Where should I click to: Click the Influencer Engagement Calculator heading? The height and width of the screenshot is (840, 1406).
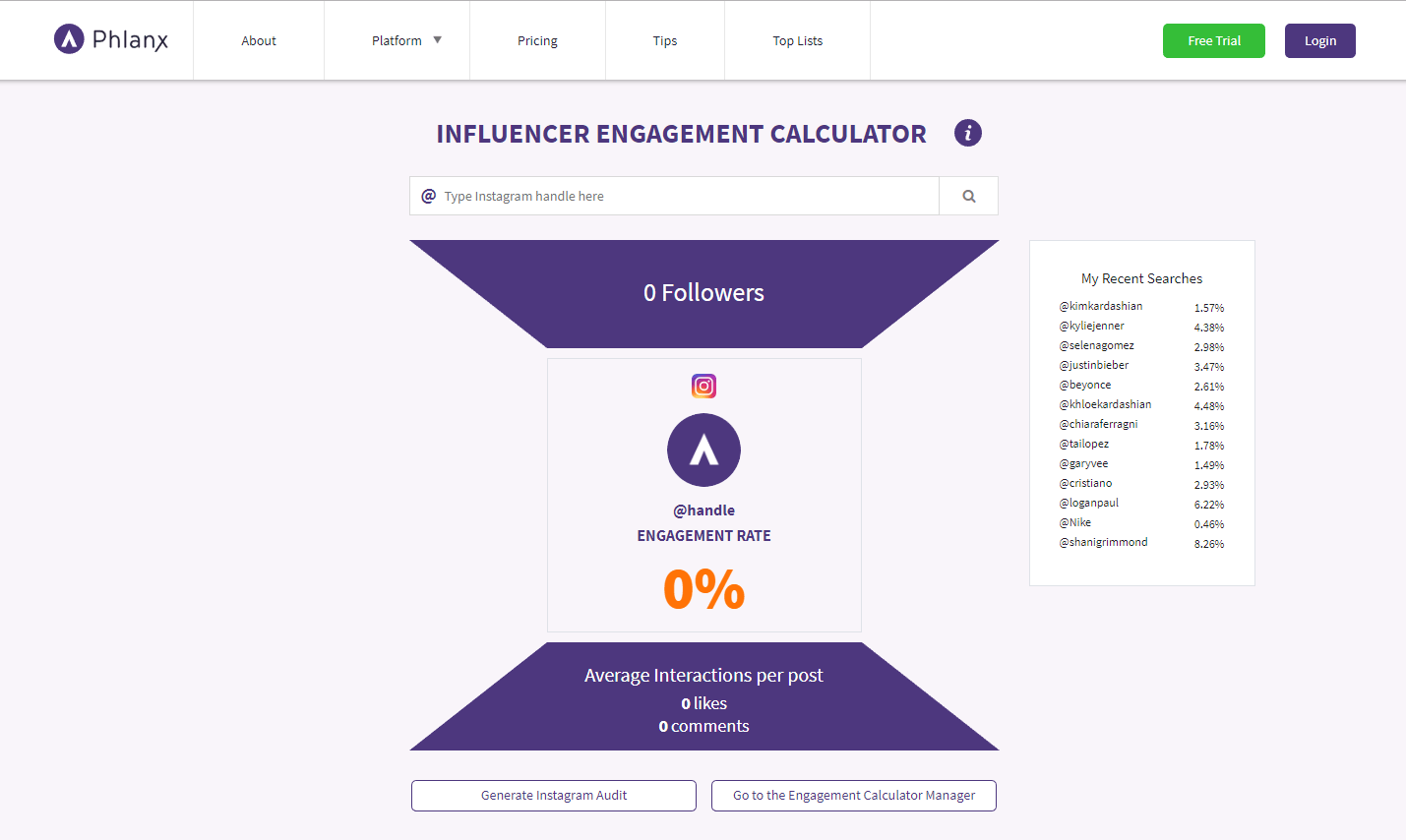point(681,134)
